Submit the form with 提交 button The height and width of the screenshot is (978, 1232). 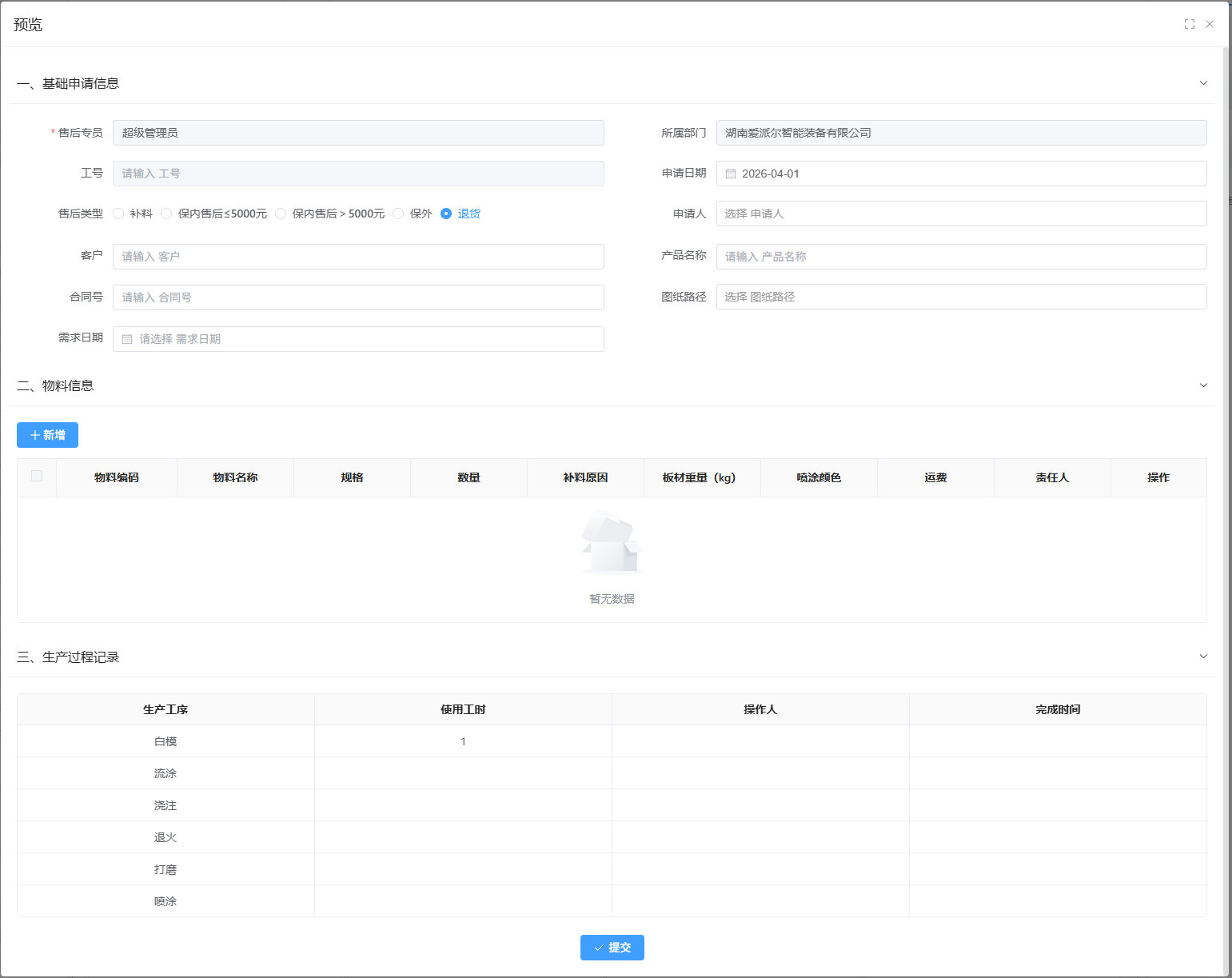pos(612,948)
